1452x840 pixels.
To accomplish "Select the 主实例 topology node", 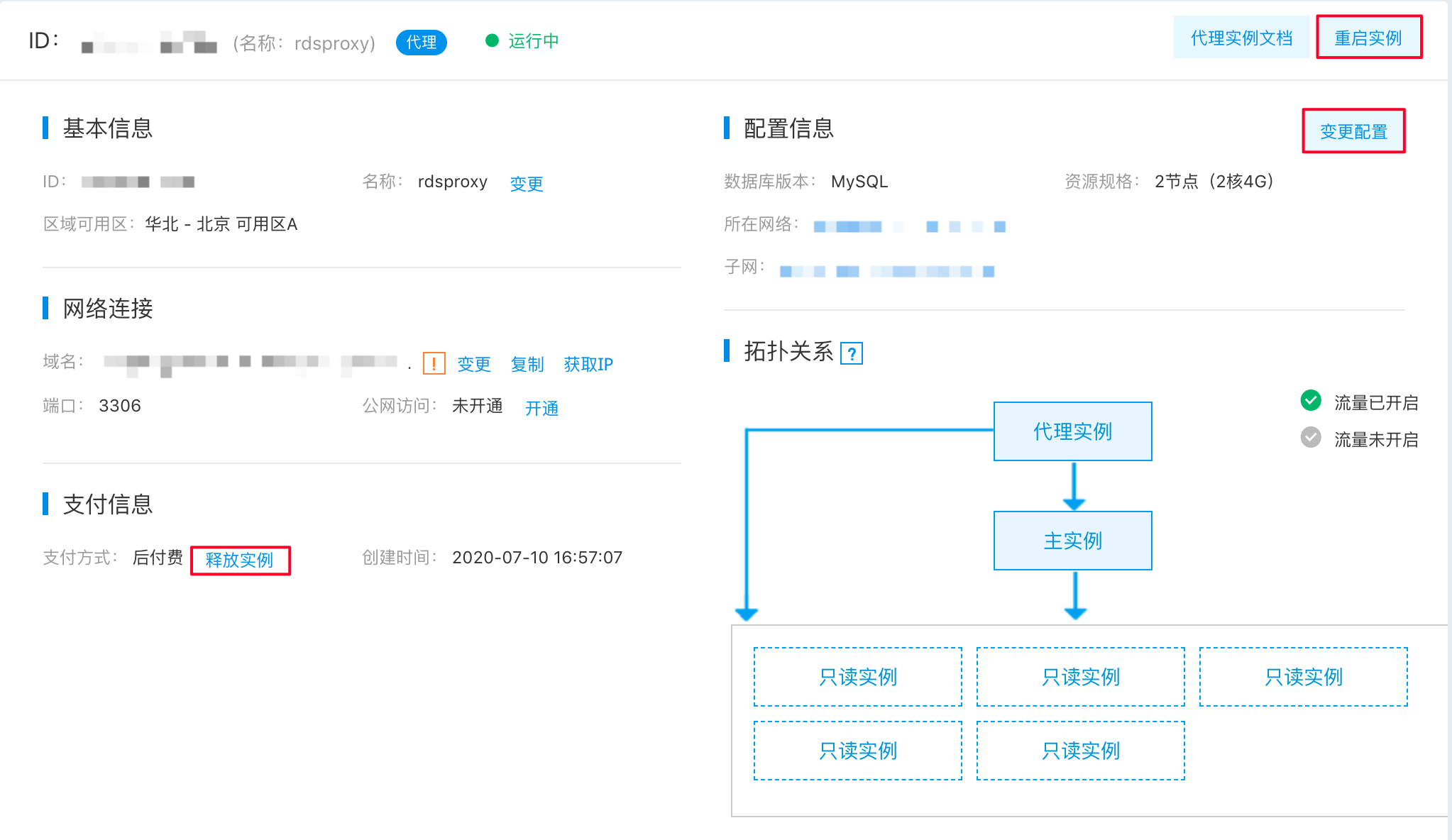I will (x=1072, y=541).
